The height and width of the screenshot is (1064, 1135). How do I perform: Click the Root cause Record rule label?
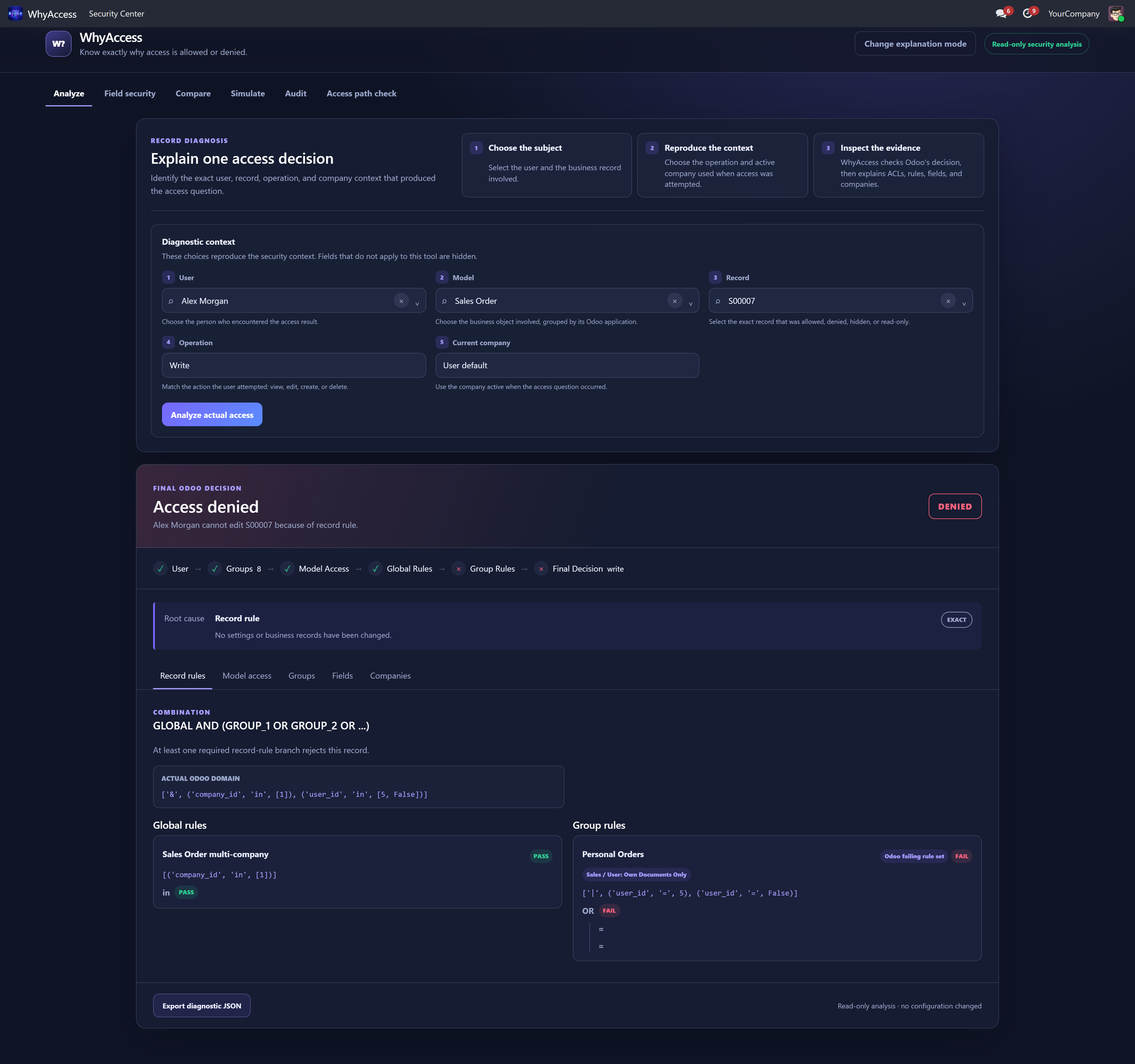pyautogui.click(x=237, y=618)
